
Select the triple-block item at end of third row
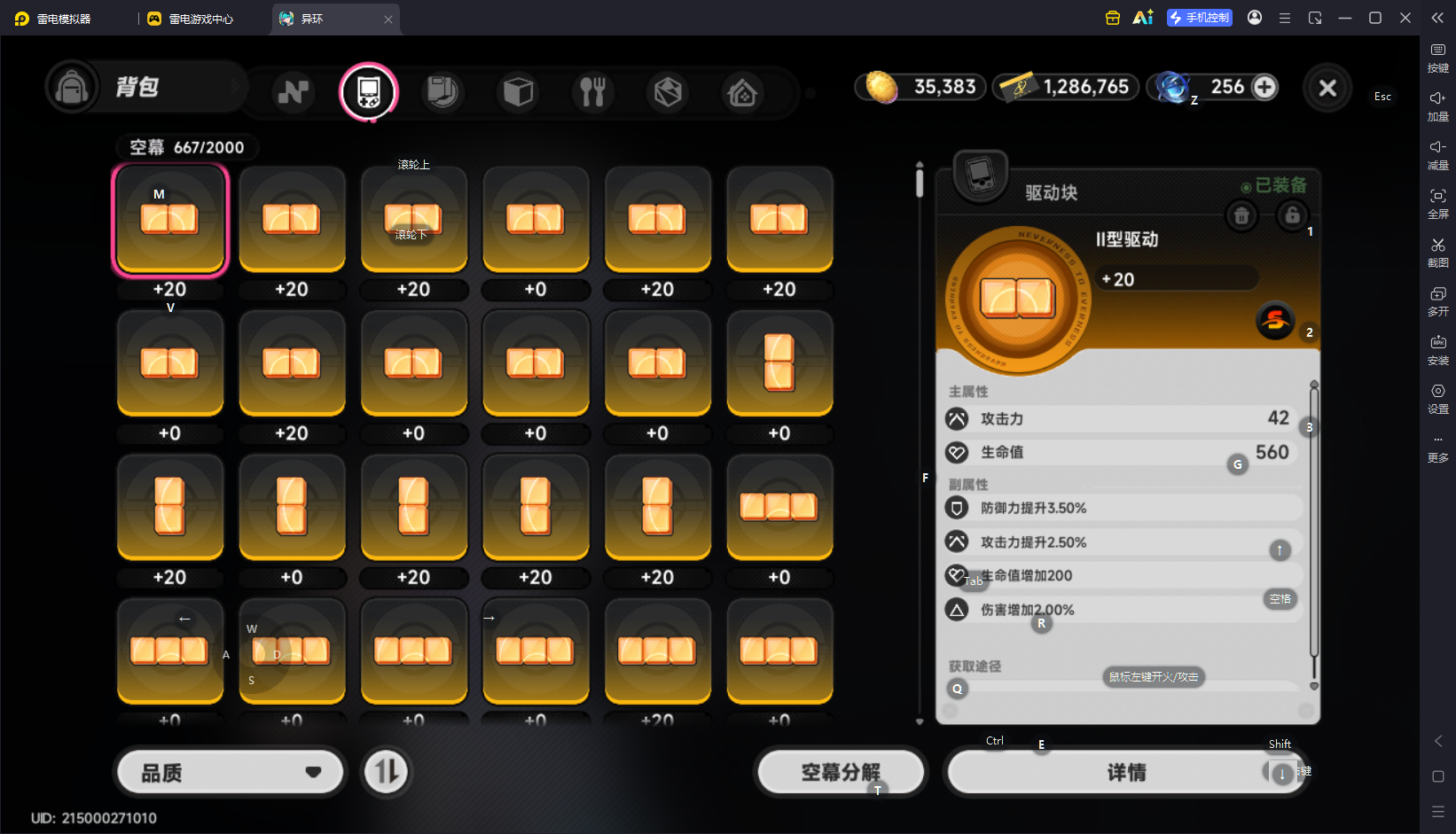coord(779,507)
